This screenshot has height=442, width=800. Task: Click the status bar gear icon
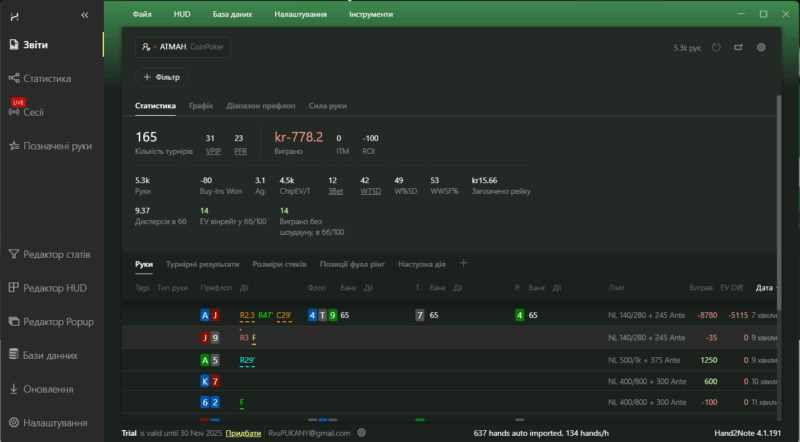tap(362, 433)
